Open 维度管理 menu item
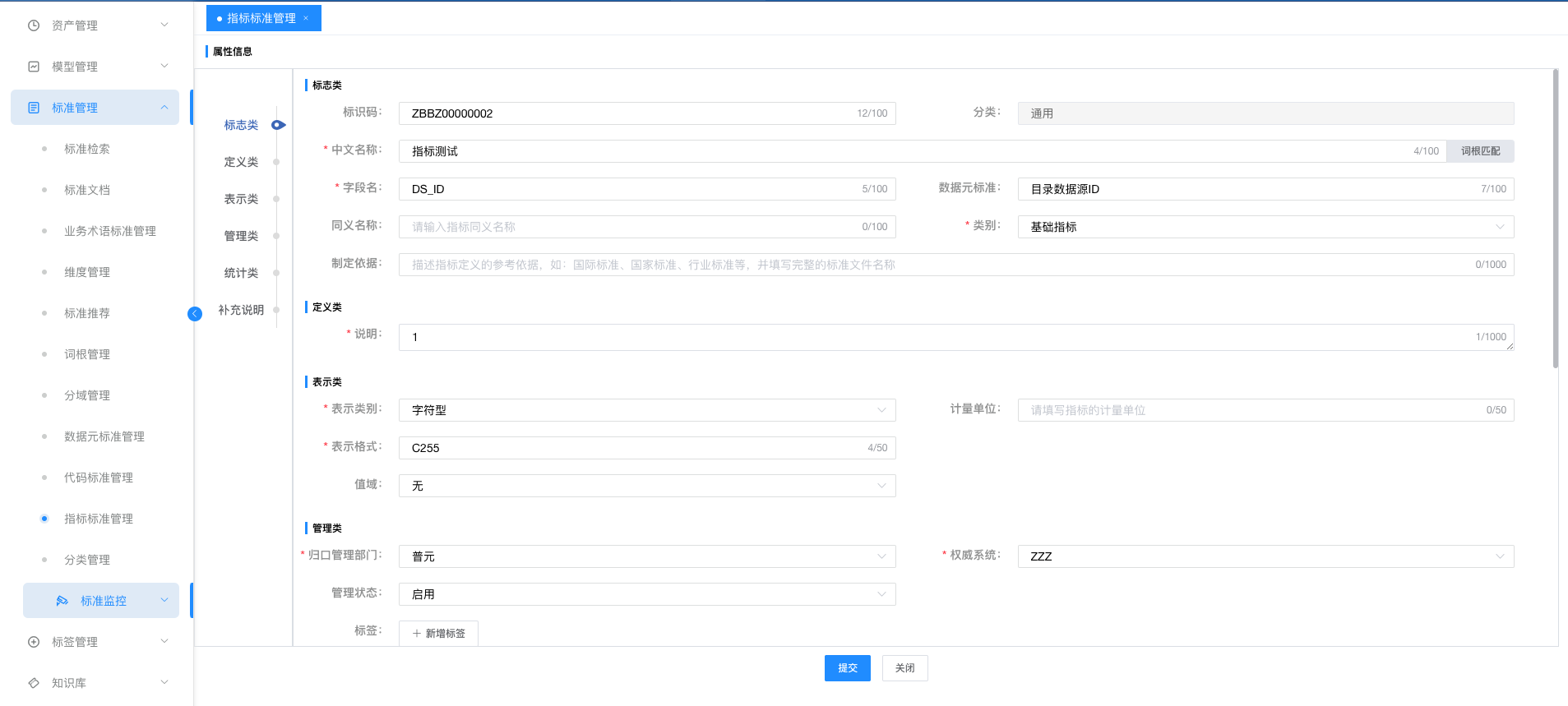This screenshot has width=1568, height=706. point(87,272)
